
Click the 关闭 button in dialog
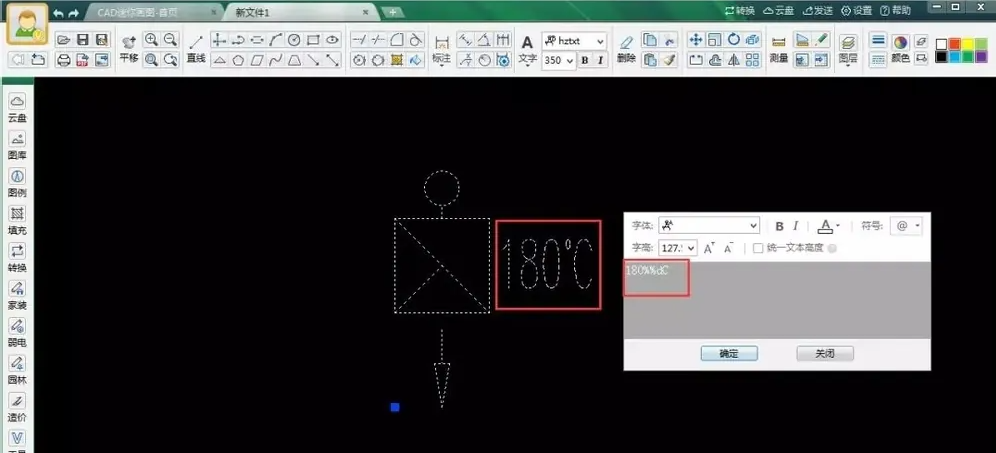[824, 354]
